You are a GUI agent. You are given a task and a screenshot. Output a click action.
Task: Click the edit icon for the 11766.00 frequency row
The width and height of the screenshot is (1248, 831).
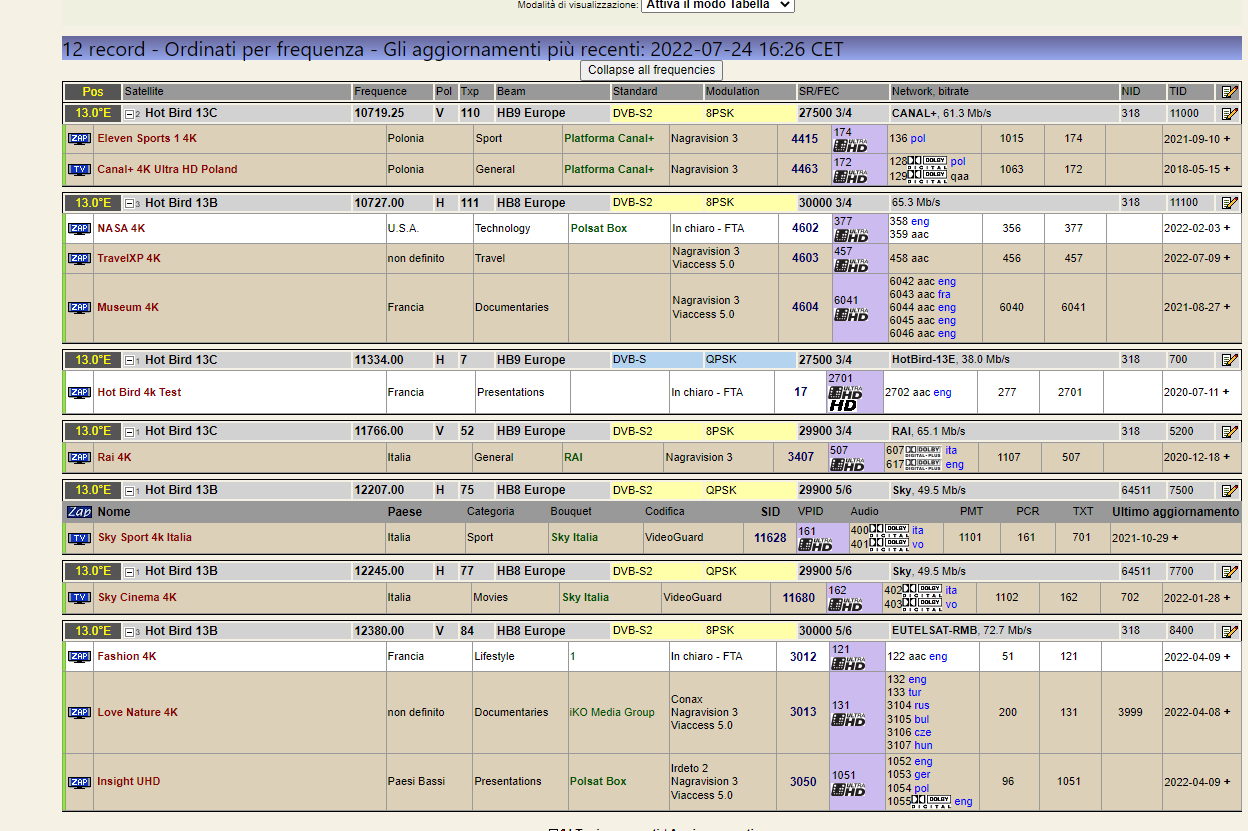[x=1230, y=431]
